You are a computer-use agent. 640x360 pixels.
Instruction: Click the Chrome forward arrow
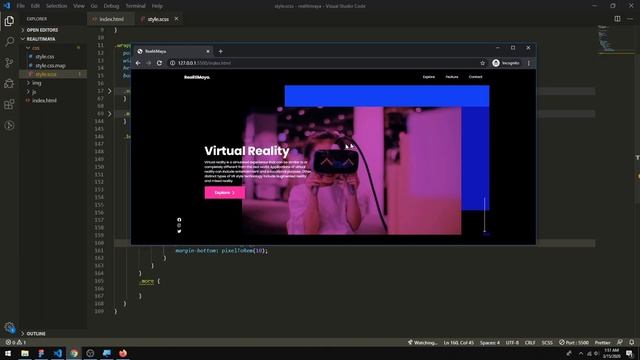pos(149,63)
